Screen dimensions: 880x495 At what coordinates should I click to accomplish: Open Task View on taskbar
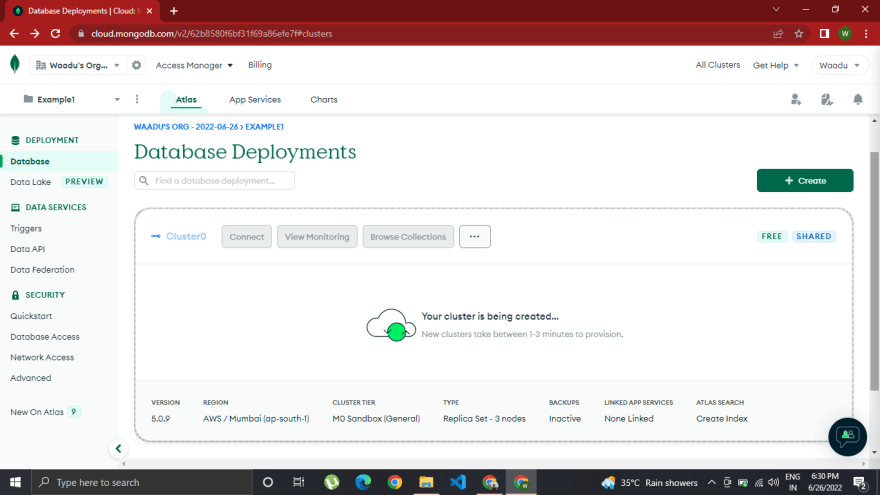(299, 482)
